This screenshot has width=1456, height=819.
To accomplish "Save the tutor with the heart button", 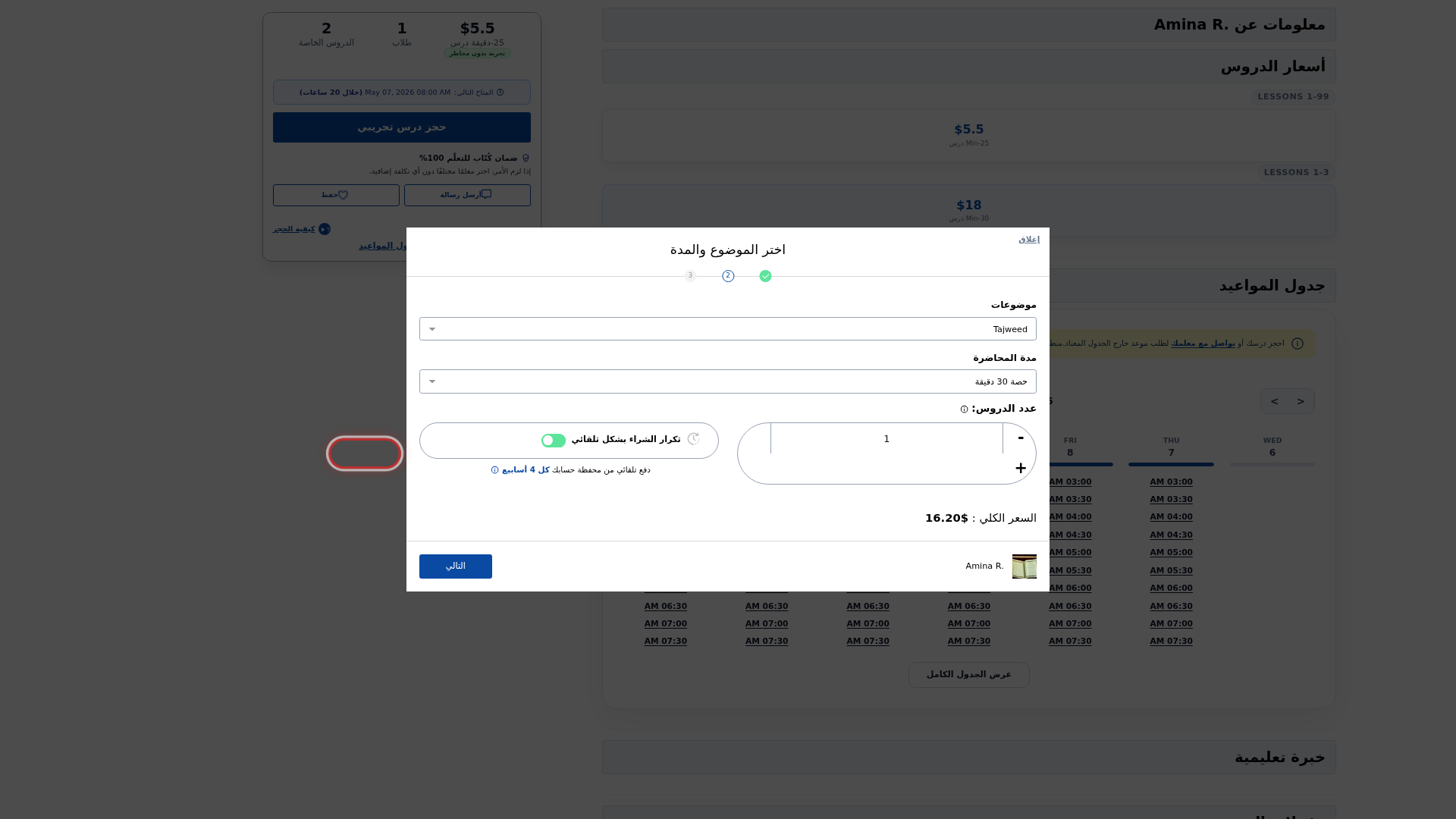I will [x=336, y=196].
